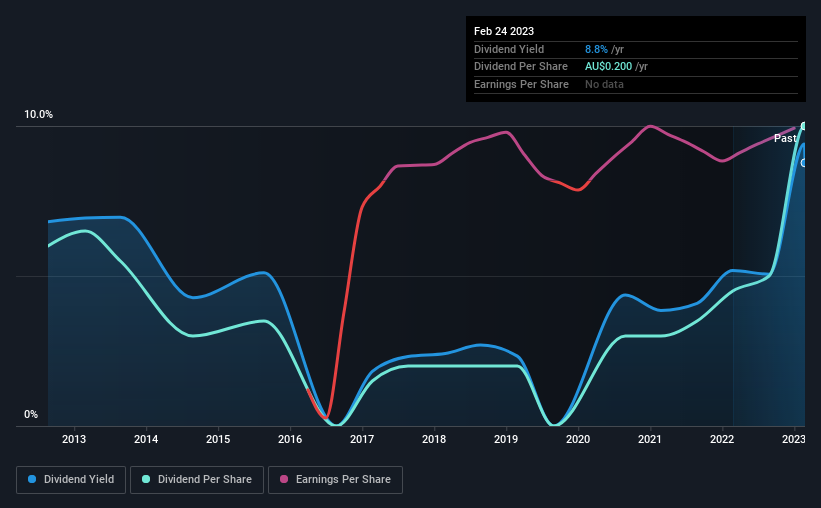This screenshot has height=508, width=821.
Task: Click the AU$0.200 dividend per share value
Action: click(608, 67)
